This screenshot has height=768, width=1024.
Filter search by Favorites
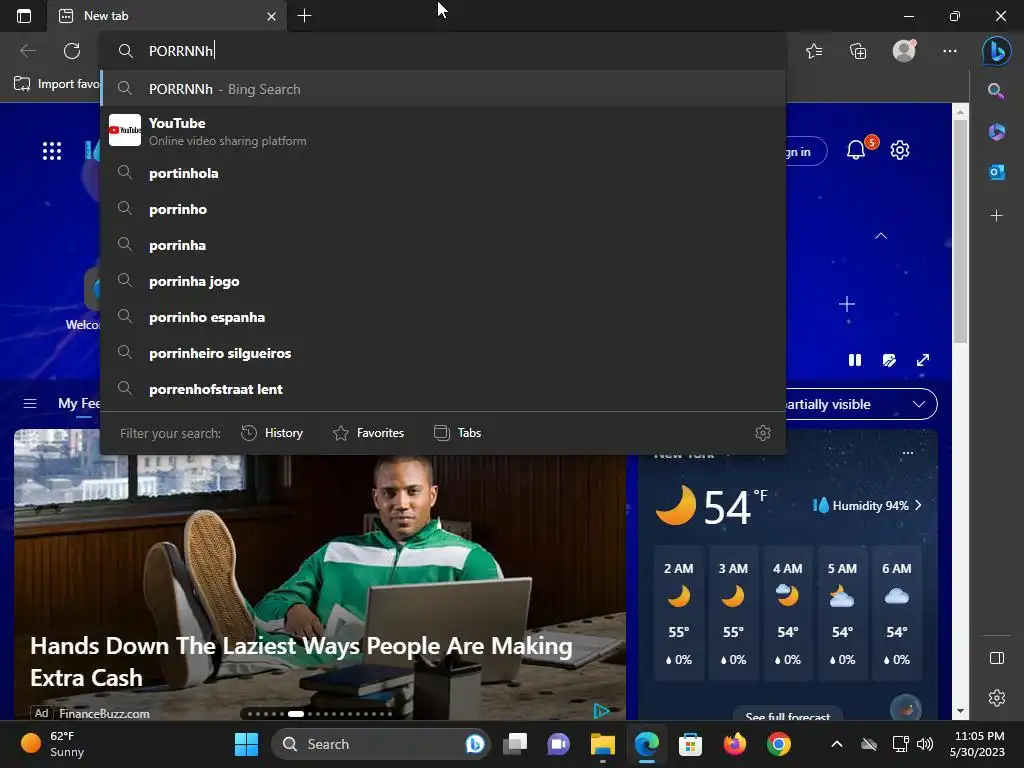pos(368,433)
